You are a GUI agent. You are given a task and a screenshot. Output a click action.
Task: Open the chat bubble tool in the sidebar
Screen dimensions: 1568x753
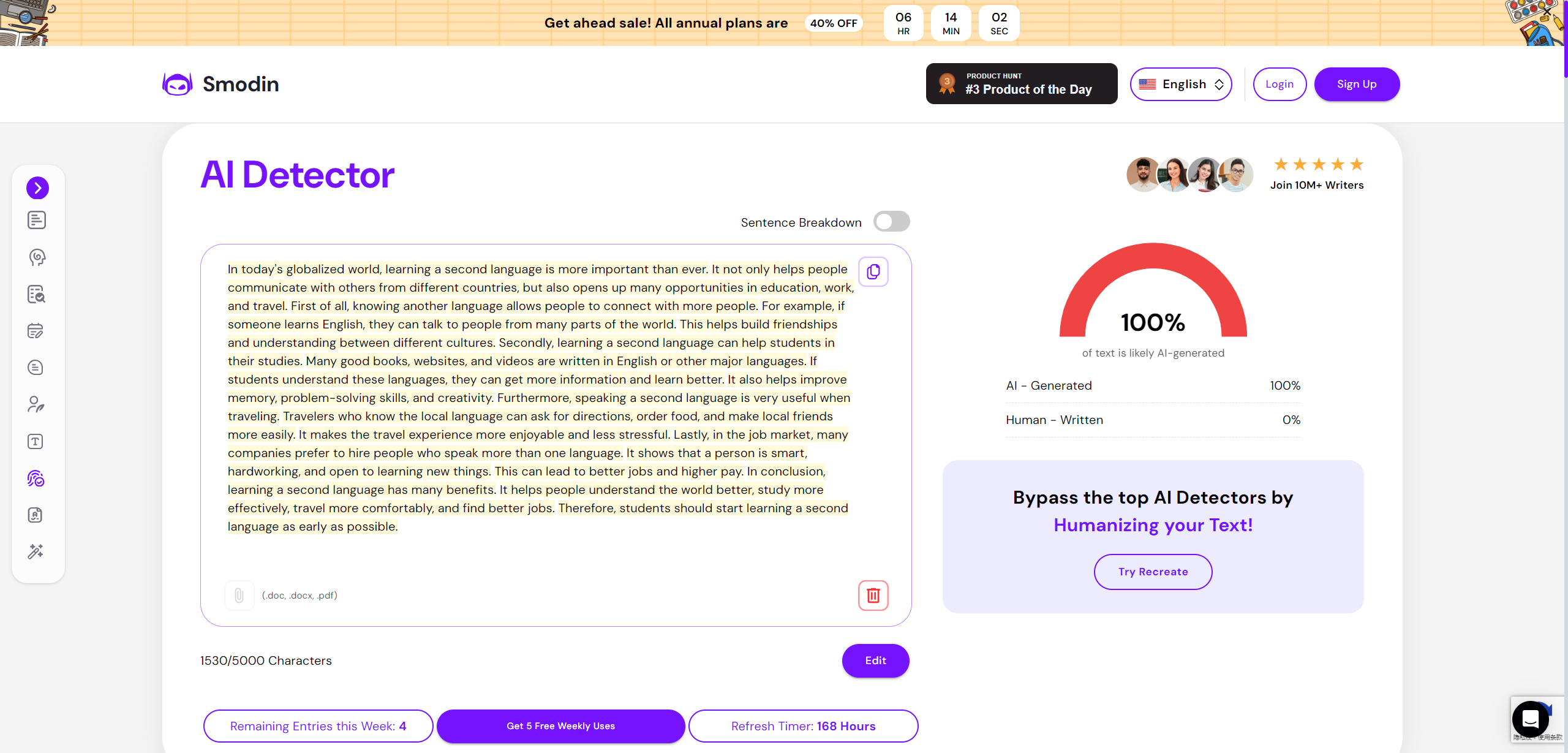click(36, 368)
